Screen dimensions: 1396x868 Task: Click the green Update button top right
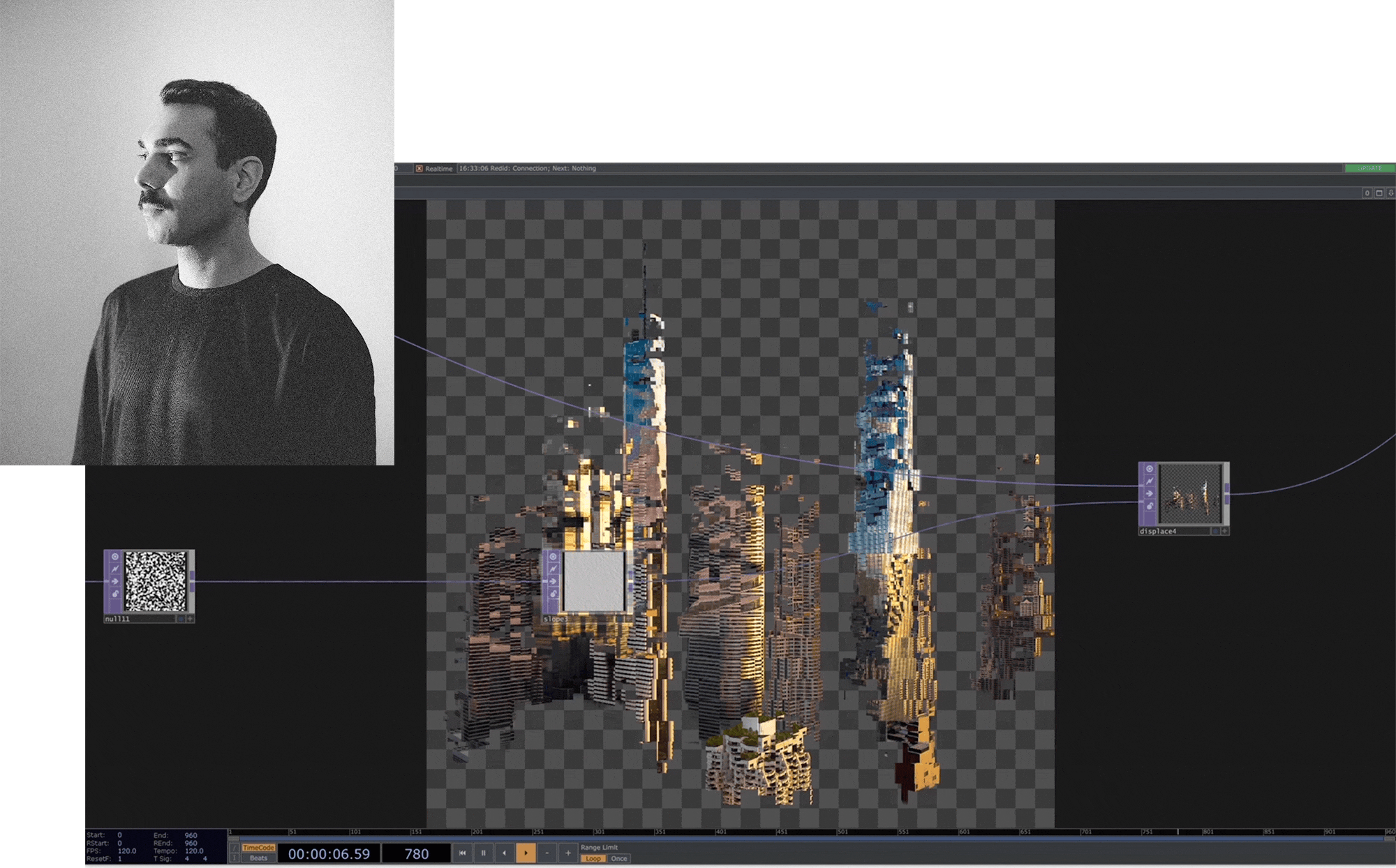1369,168
